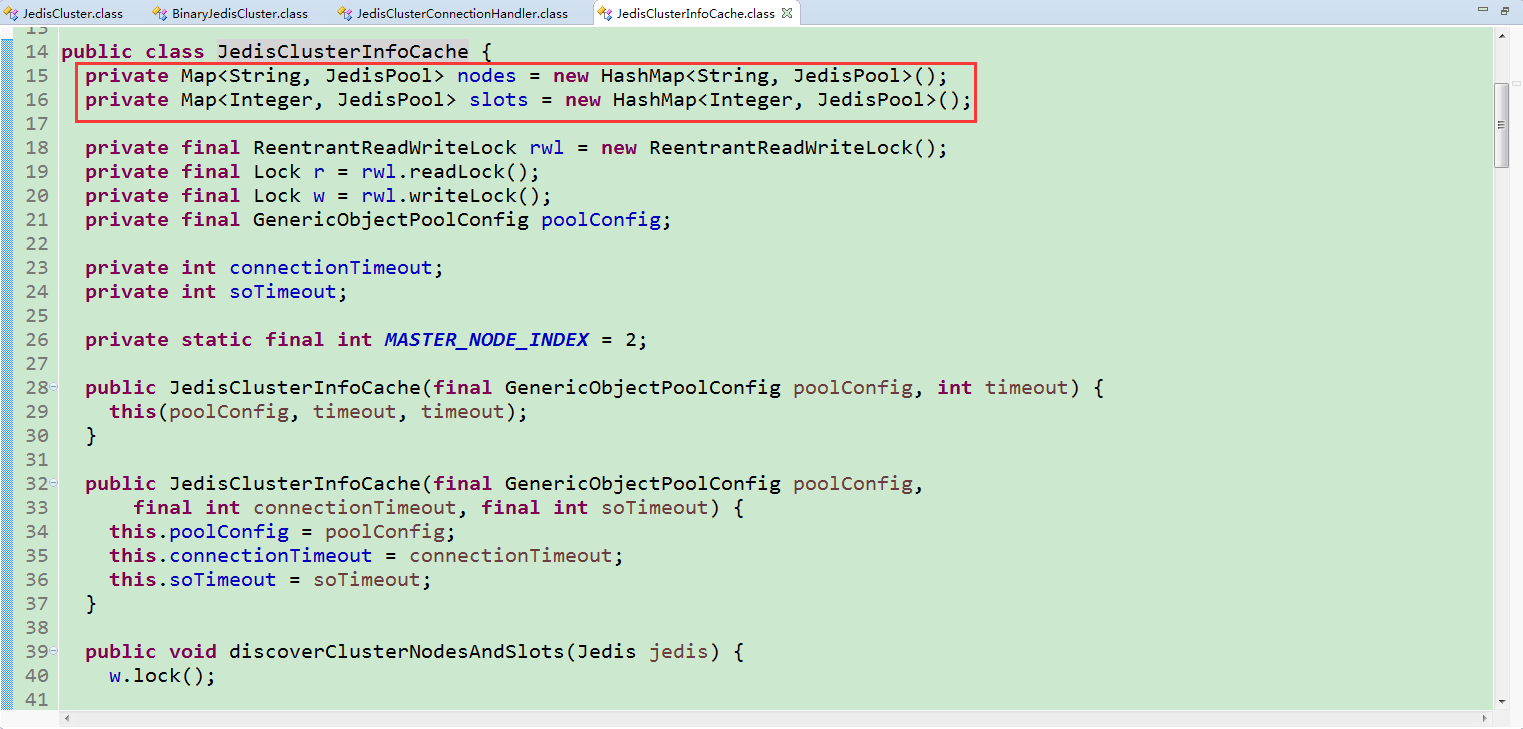Screen dimensions: 1523x729
Task: Click the 'poolConfig' field on line 21
Action: coord(601,220)
